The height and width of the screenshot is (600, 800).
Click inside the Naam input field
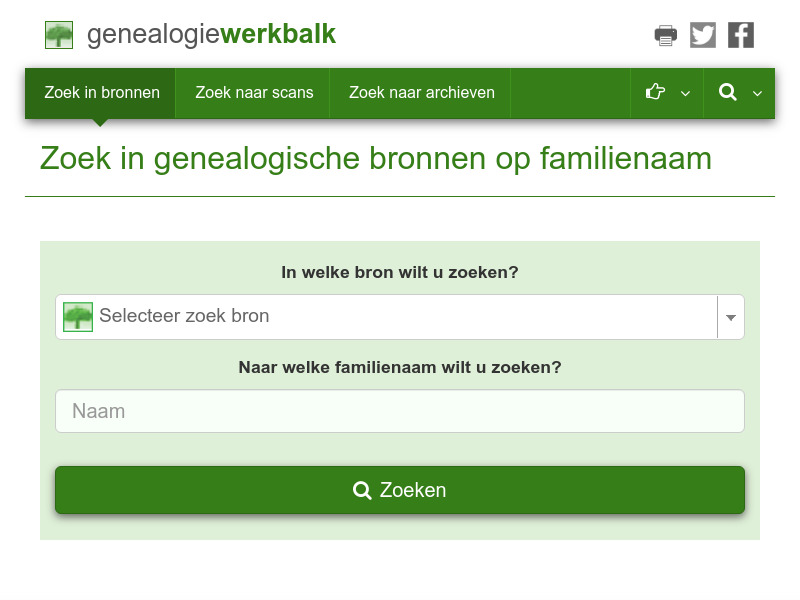[x=400, y=411]
